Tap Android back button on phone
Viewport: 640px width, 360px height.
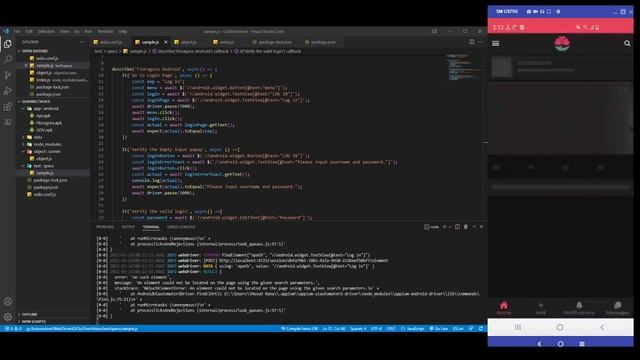[602, 327]
